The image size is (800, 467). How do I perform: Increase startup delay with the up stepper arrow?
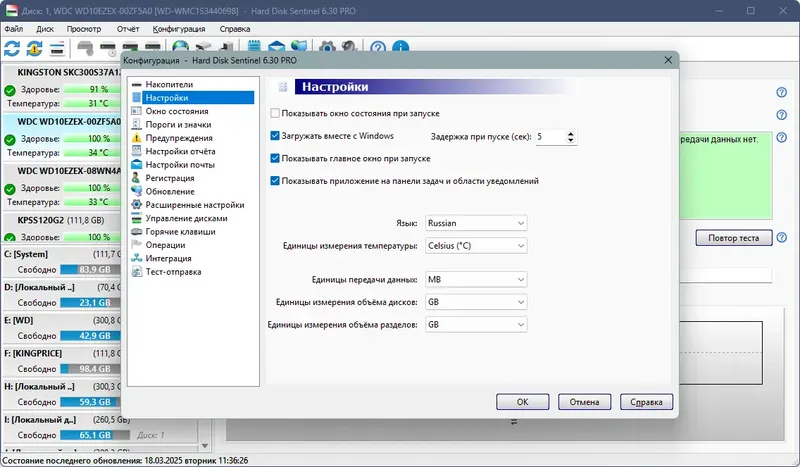[x=570, y=134]
